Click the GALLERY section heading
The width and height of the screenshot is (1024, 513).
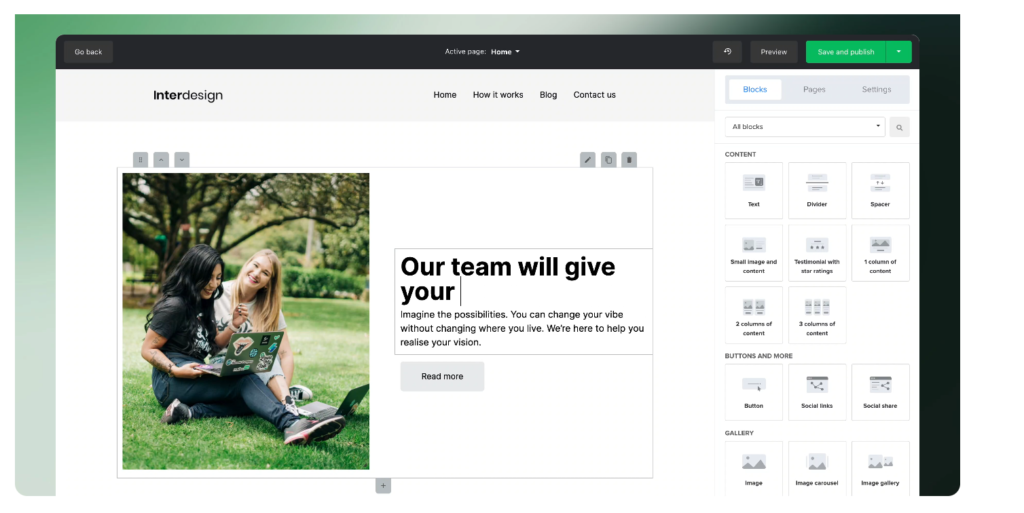739,433
